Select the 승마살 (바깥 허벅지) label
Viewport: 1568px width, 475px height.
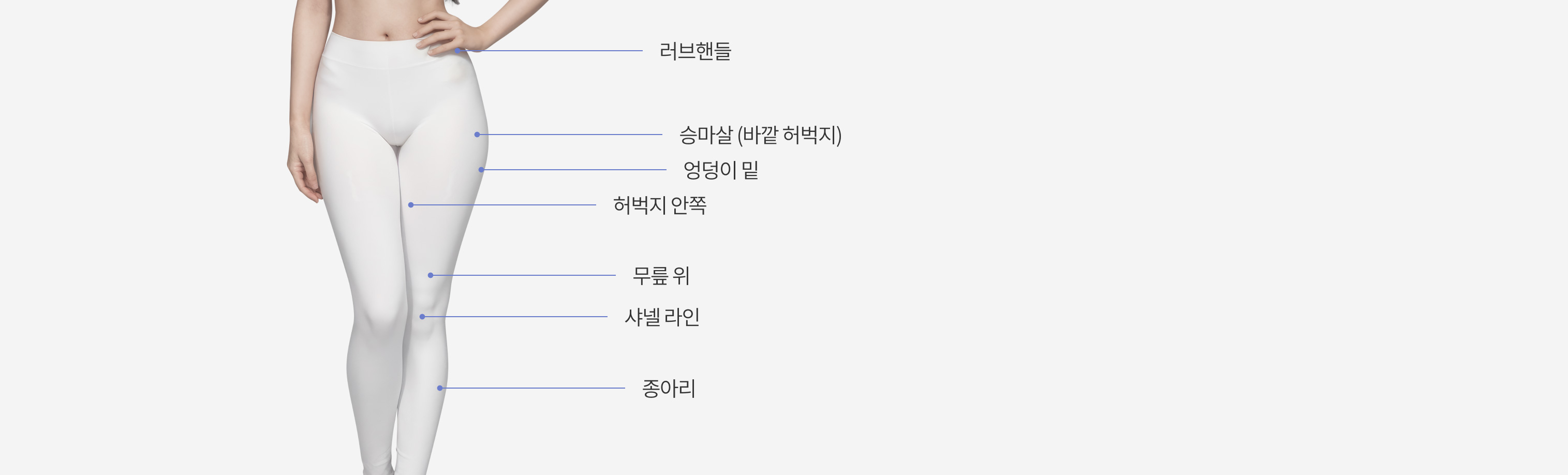click(760, 135)
